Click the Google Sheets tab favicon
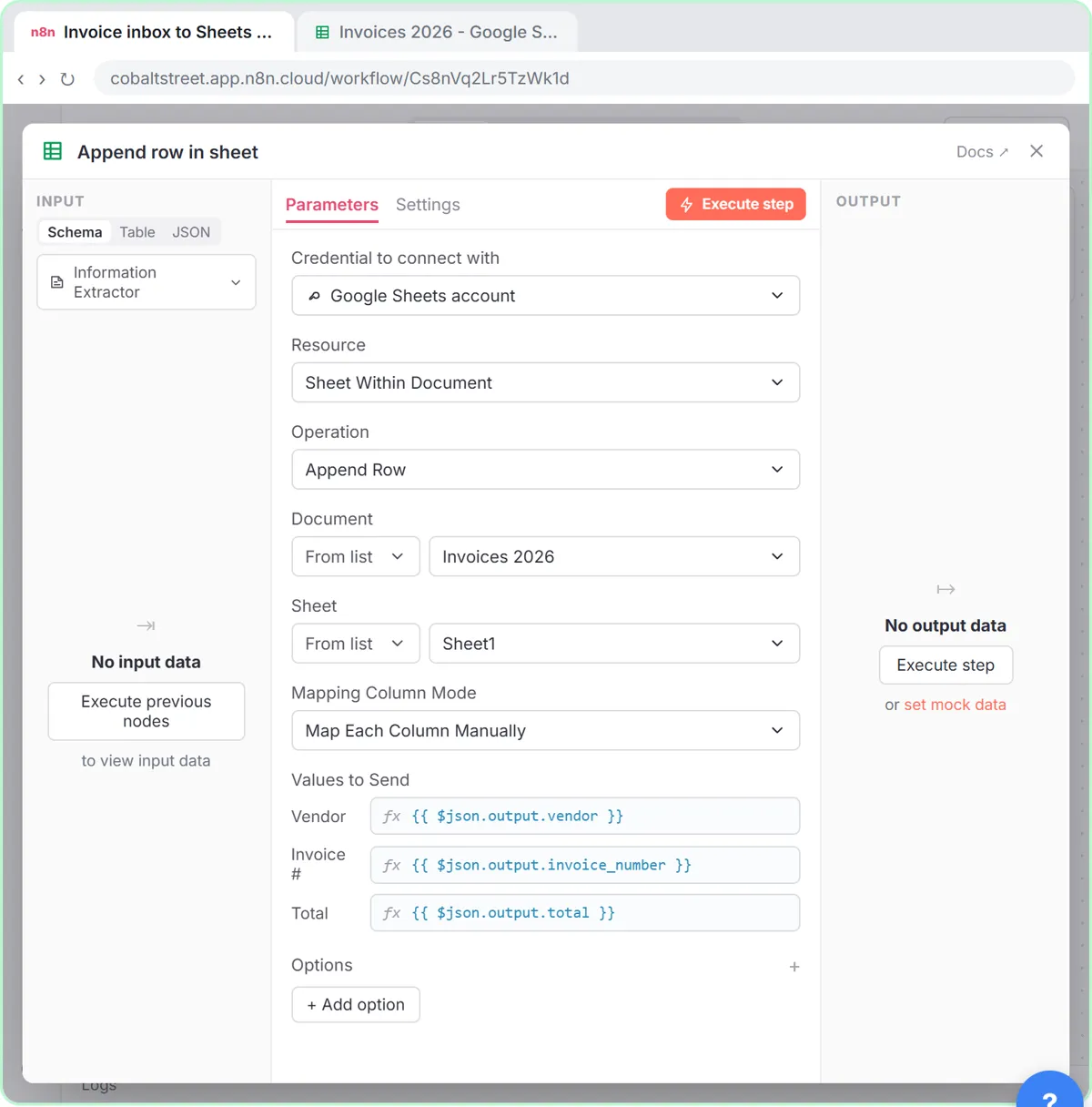 click(x=321, y=32)
